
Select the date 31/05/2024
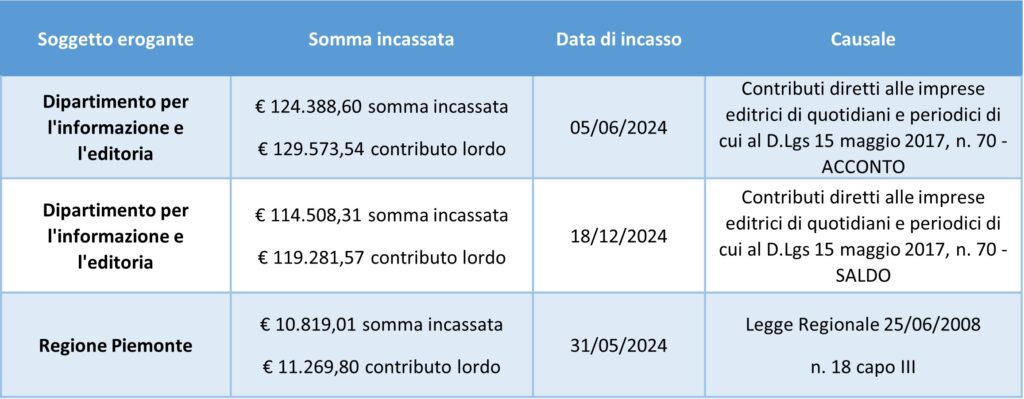618,345
